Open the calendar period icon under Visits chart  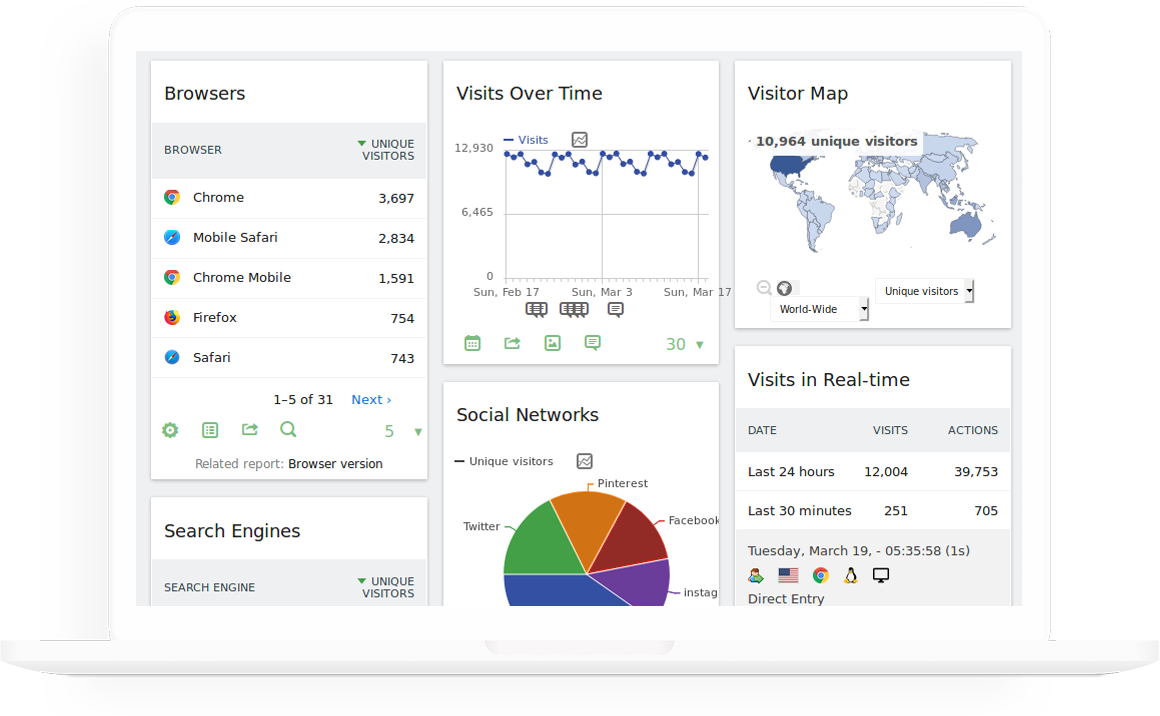[472, 343]
